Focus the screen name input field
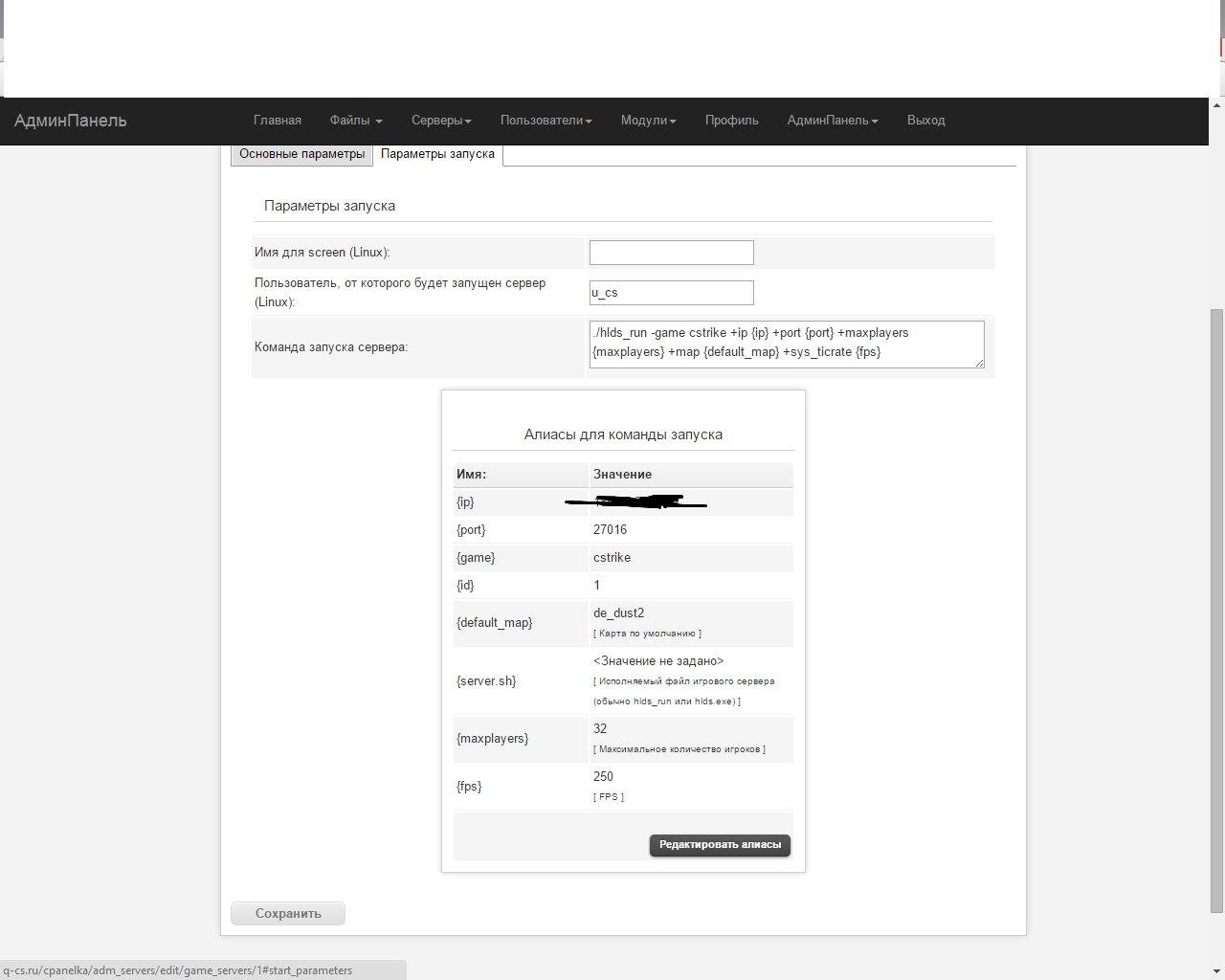This screenshot has height=980, width=1225. click(x=671, y=253)
